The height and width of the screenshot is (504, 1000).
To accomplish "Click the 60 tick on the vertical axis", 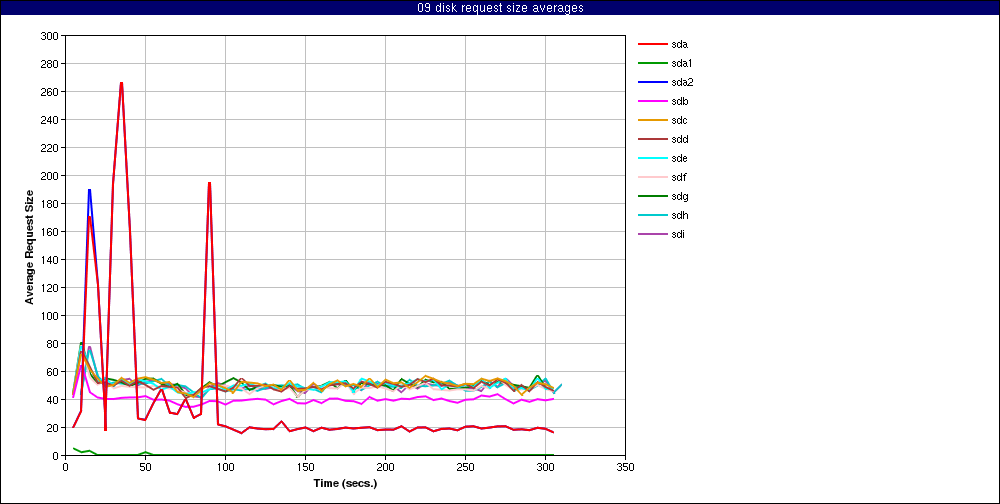I will tap(53, 372).
